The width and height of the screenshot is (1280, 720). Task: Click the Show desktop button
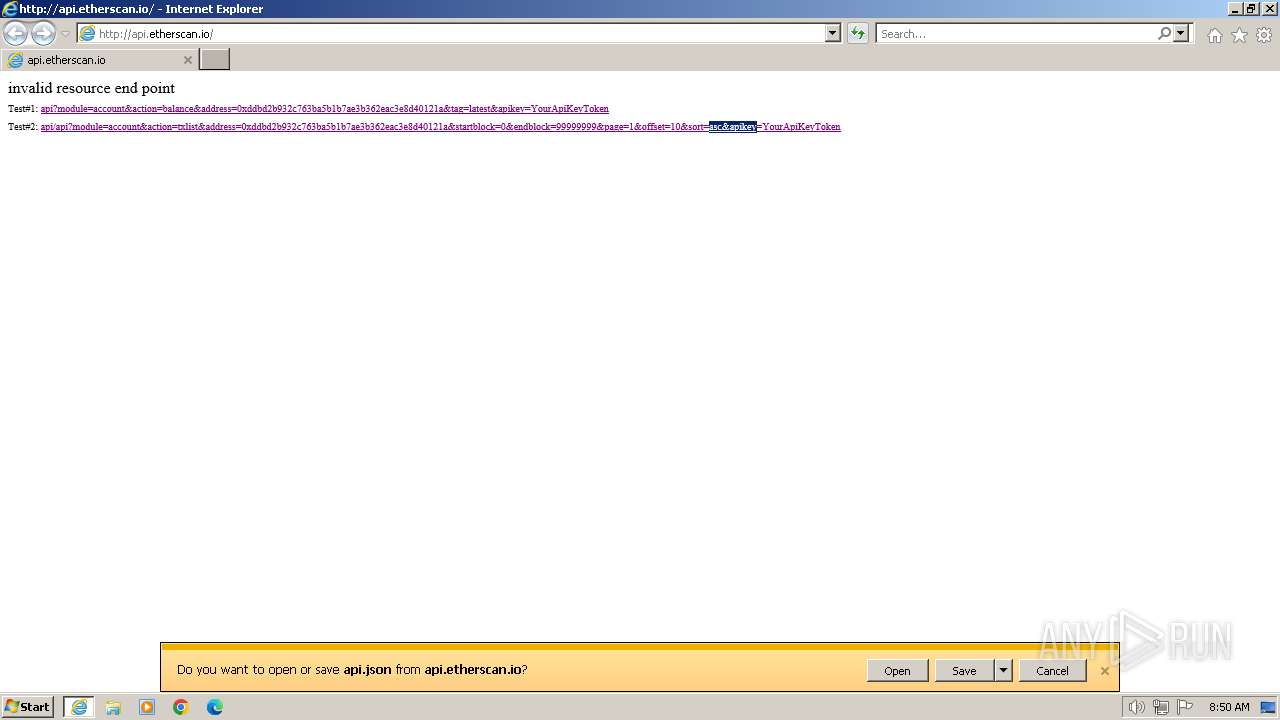tap(1268, 707)
